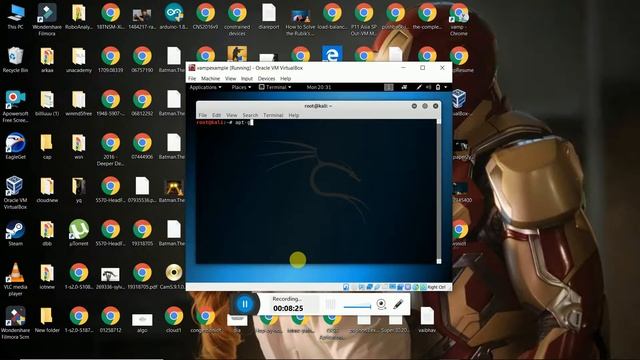
Task: Click the 'root@kali: ~' terminal title bar
Action: click(x=318, y=106)
